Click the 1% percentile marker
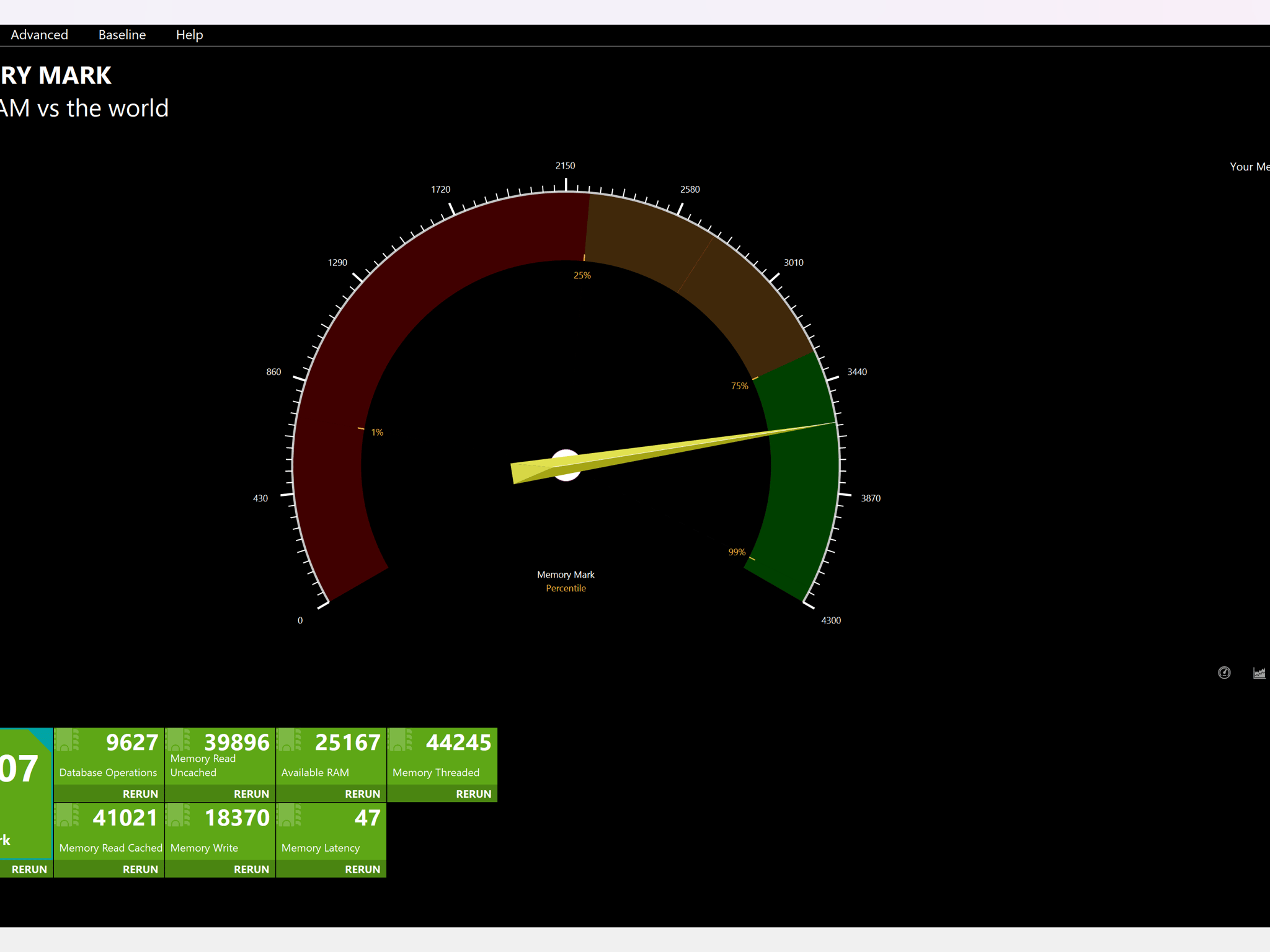Viewport: 1270px width, 952px height. tap(377, 432)
